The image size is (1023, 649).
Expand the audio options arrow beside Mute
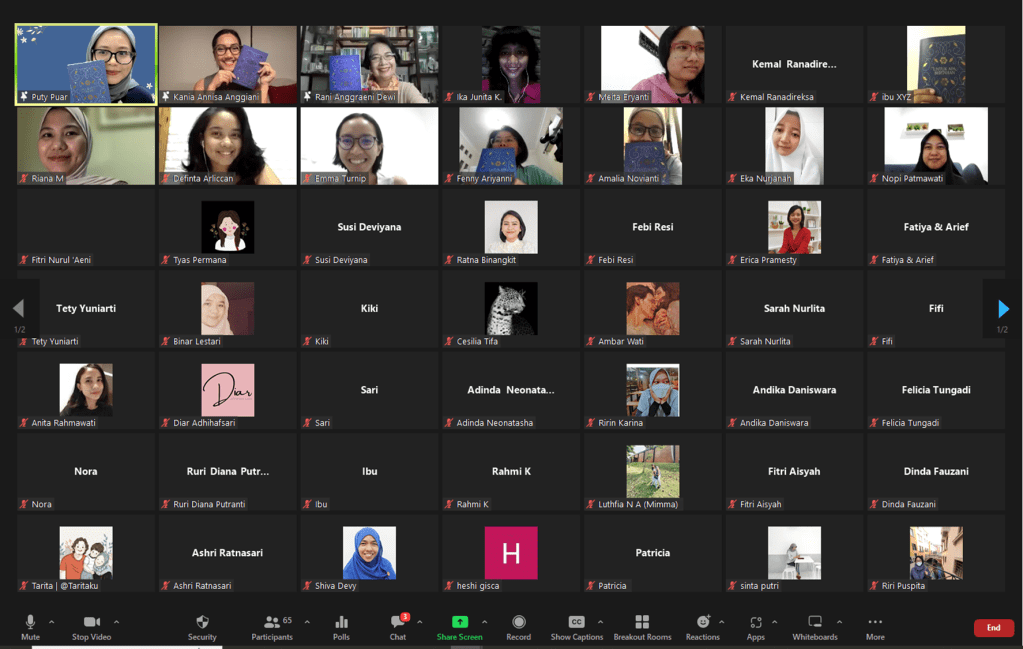(52, 622)
